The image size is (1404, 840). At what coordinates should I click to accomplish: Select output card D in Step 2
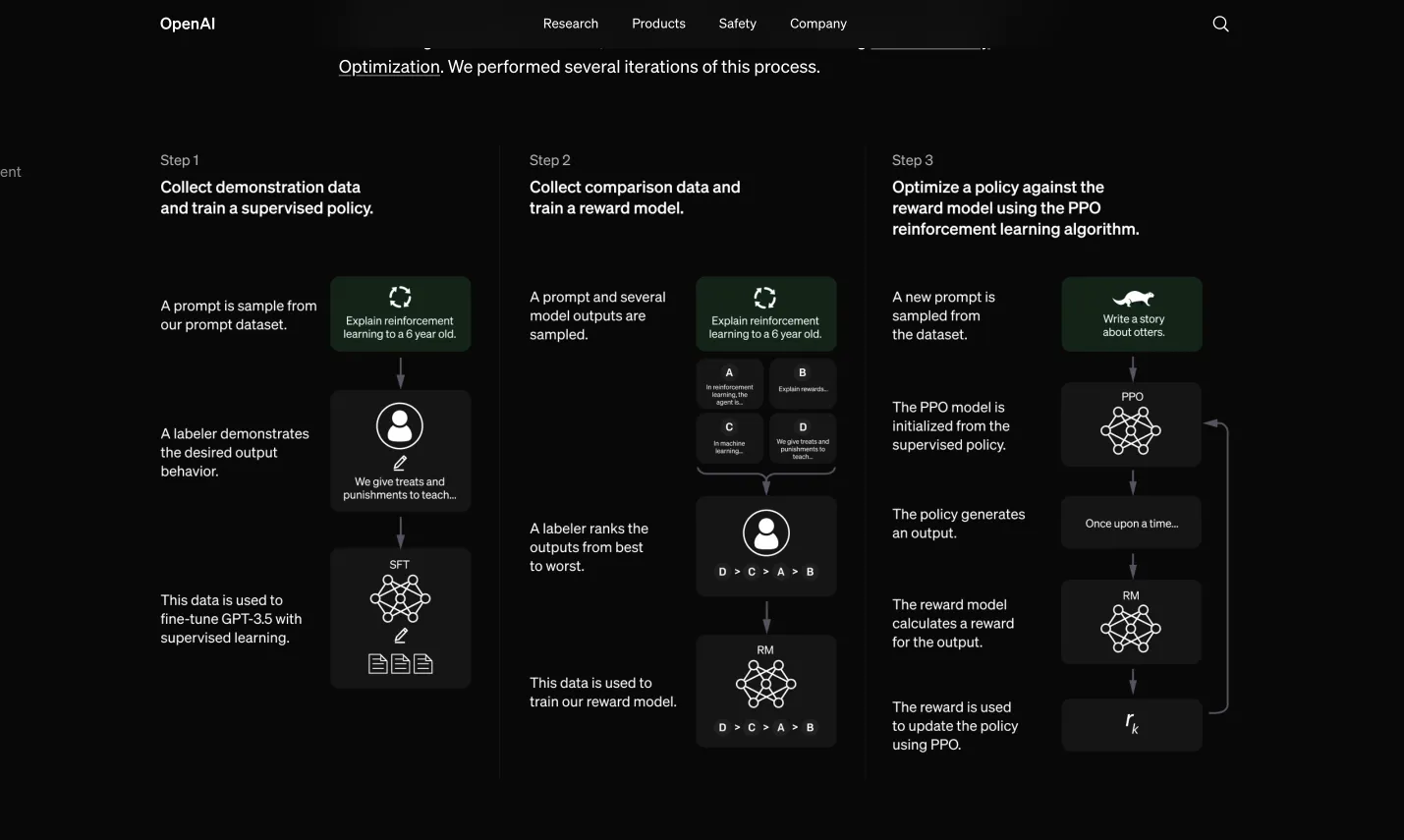coord(803,438)
